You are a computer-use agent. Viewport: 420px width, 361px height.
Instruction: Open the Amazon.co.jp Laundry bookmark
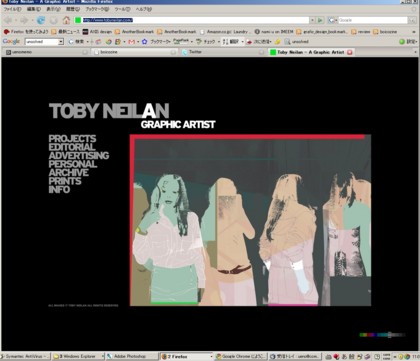224,32
